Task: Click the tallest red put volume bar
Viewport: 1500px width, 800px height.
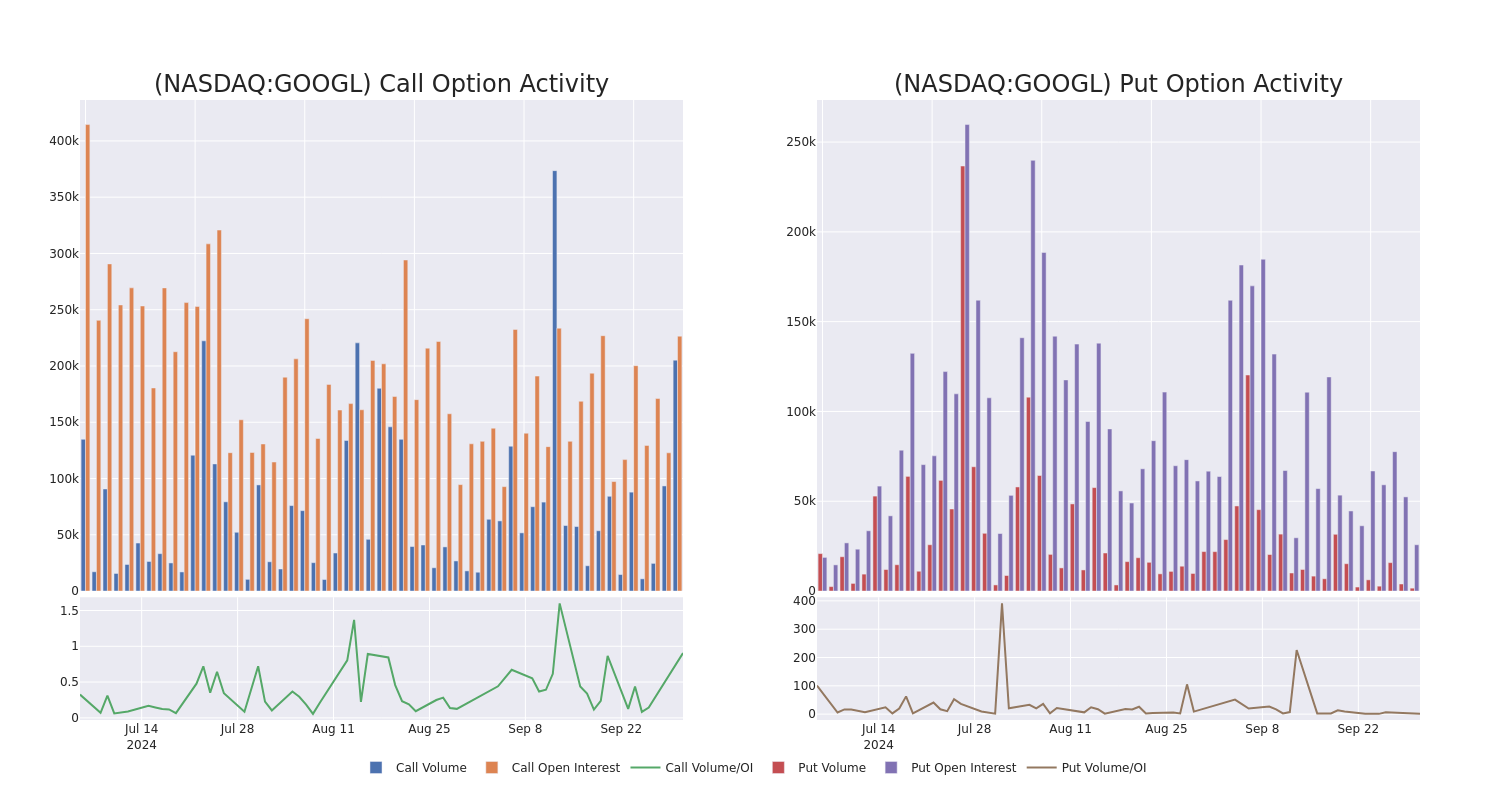Action: click(963, 378)
